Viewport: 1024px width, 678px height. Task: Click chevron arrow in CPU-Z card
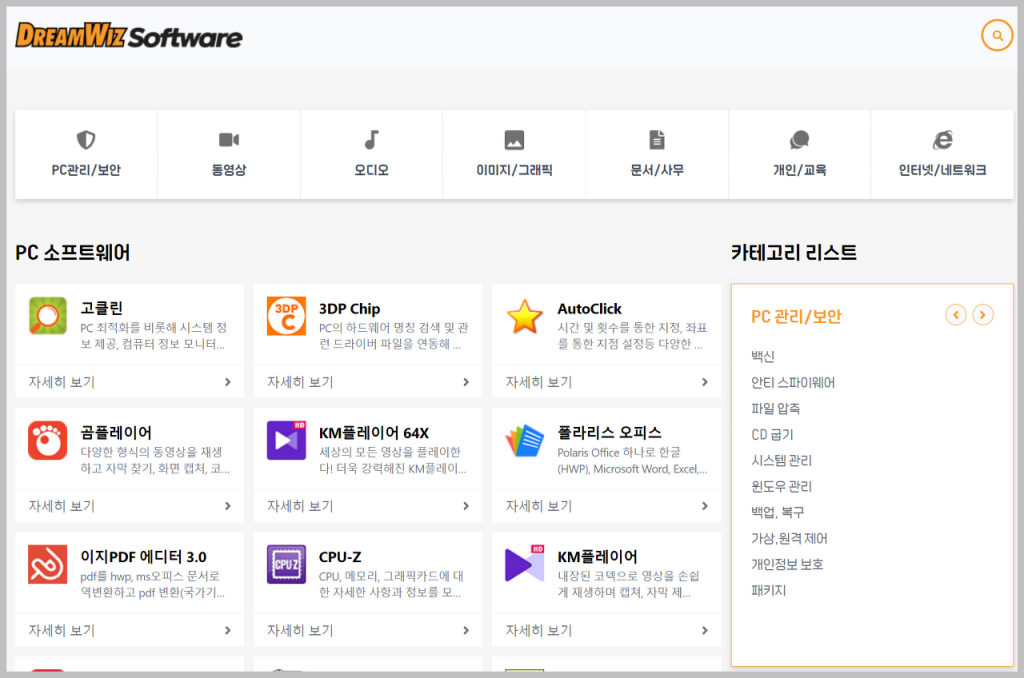(x=466, y=630)
